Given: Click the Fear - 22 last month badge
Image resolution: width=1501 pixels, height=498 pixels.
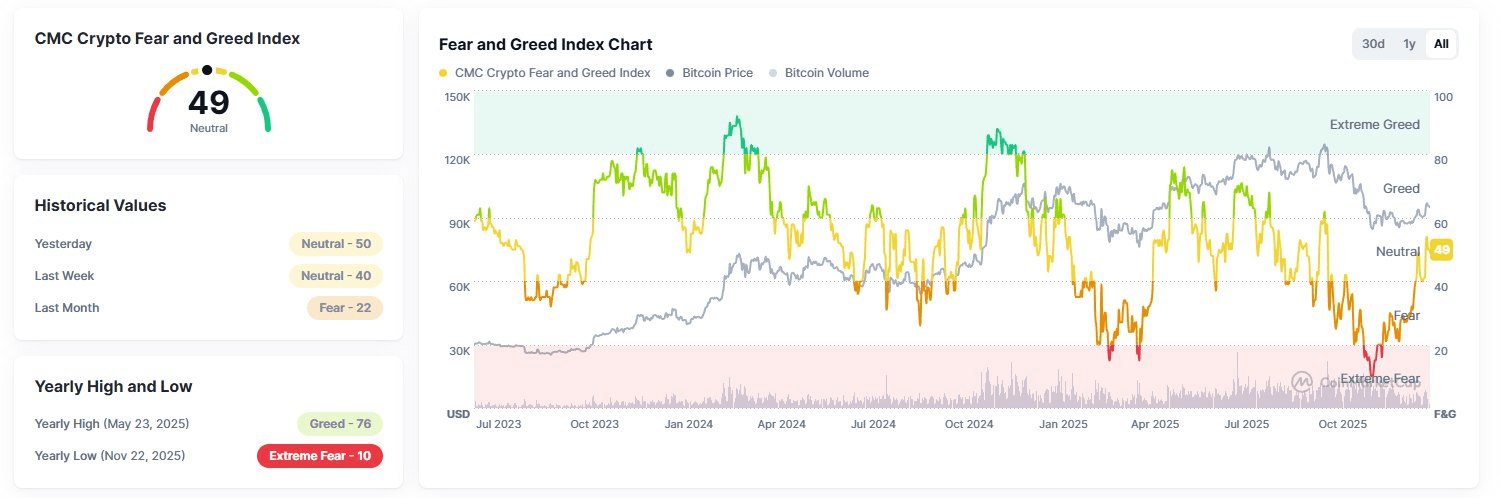Looking at the screenshot, I should 345,308.
